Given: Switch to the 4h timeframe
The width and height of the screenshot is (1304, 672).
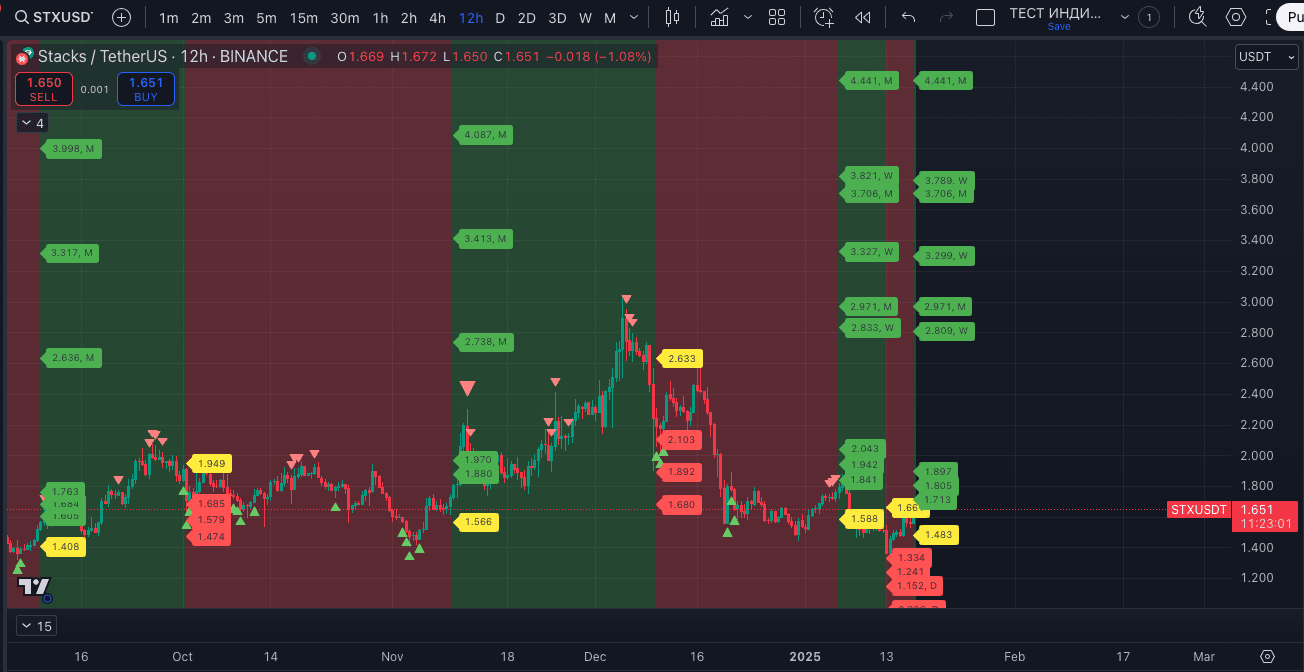Looking at the screenshot, I should [437, 17].
